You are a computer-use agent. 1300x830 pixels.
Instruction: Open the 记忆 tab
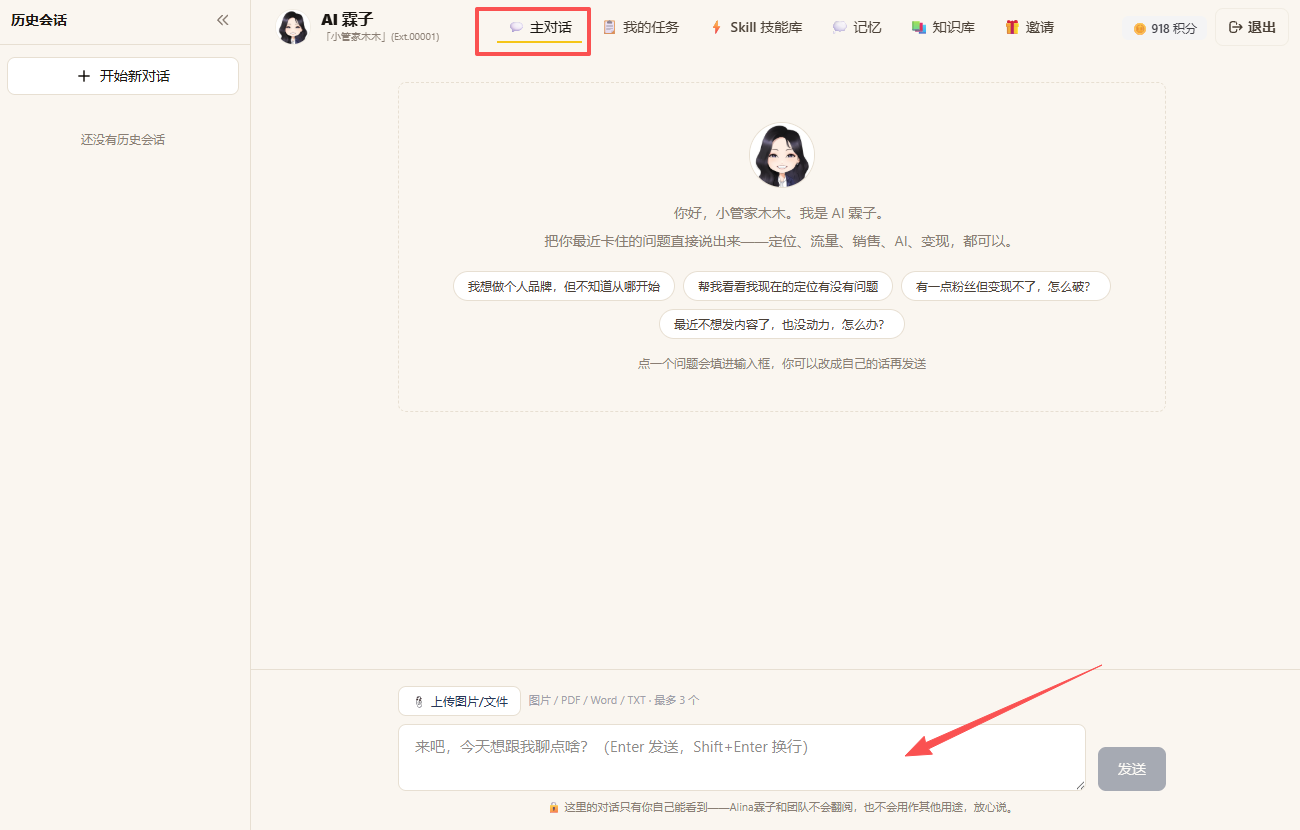[857, 28]
